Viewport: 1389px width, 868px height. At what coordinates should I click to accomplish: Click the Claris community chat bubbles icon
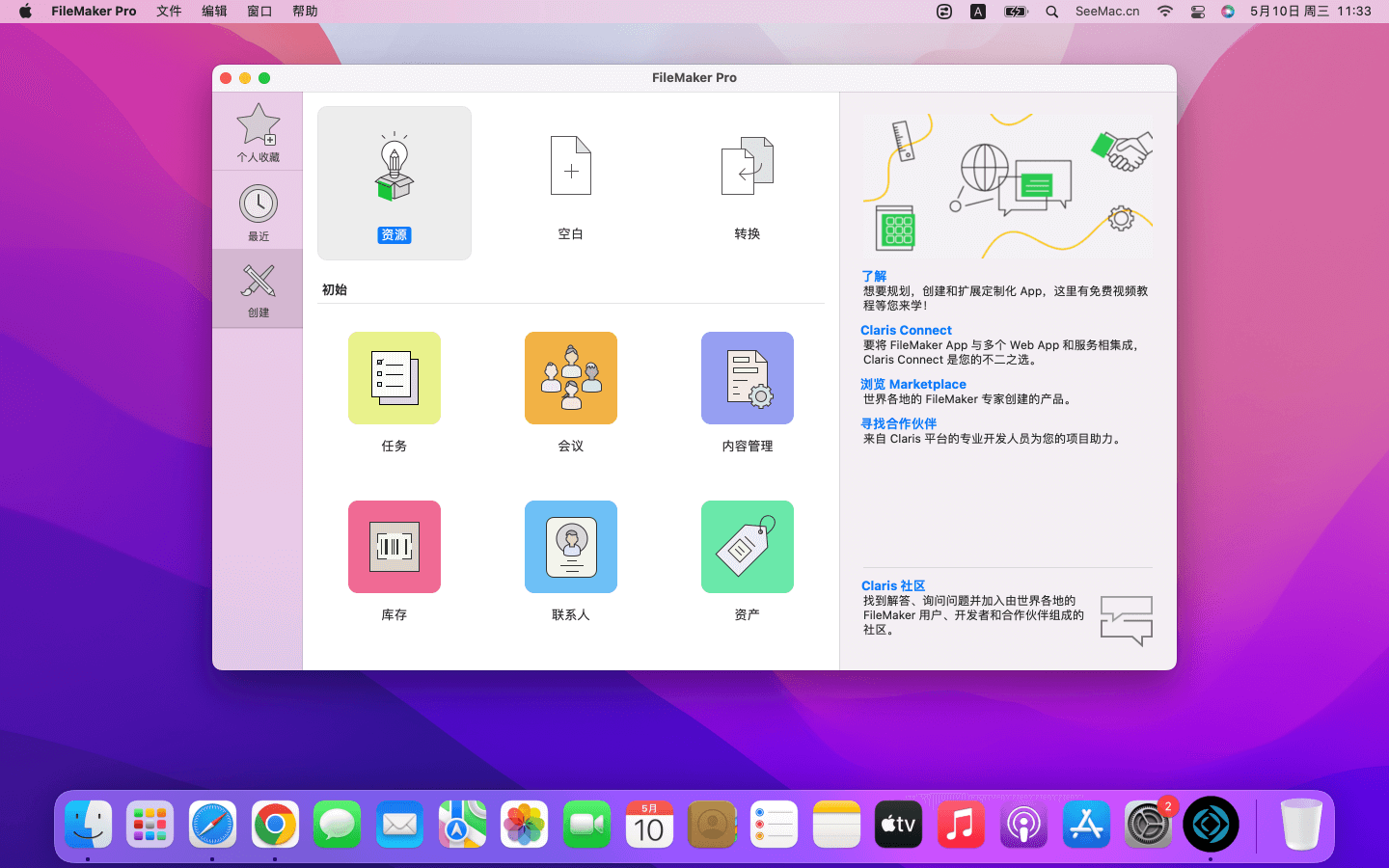tap(1127, 620)
